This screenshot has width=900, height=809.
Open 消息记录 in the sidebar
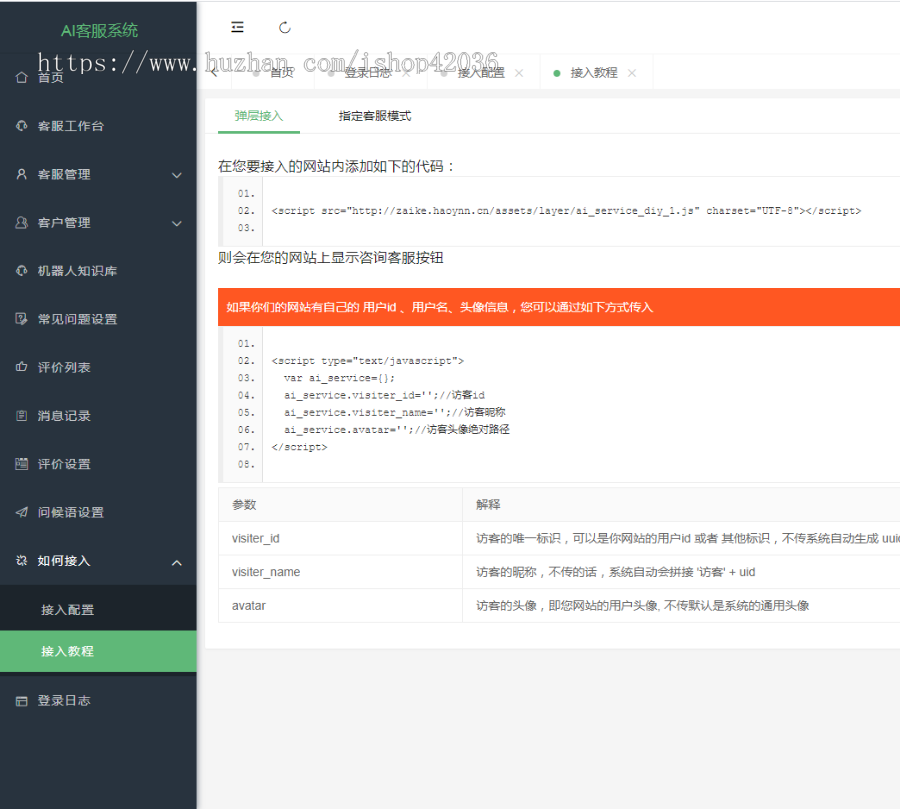coord(64,416)
